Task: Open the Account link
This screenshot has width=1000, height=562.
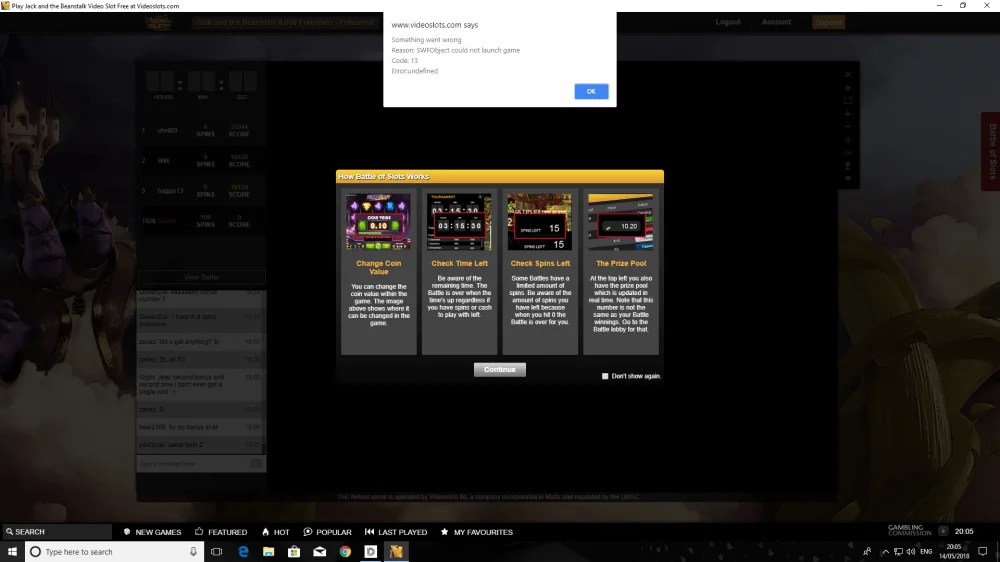Action: 776,22
